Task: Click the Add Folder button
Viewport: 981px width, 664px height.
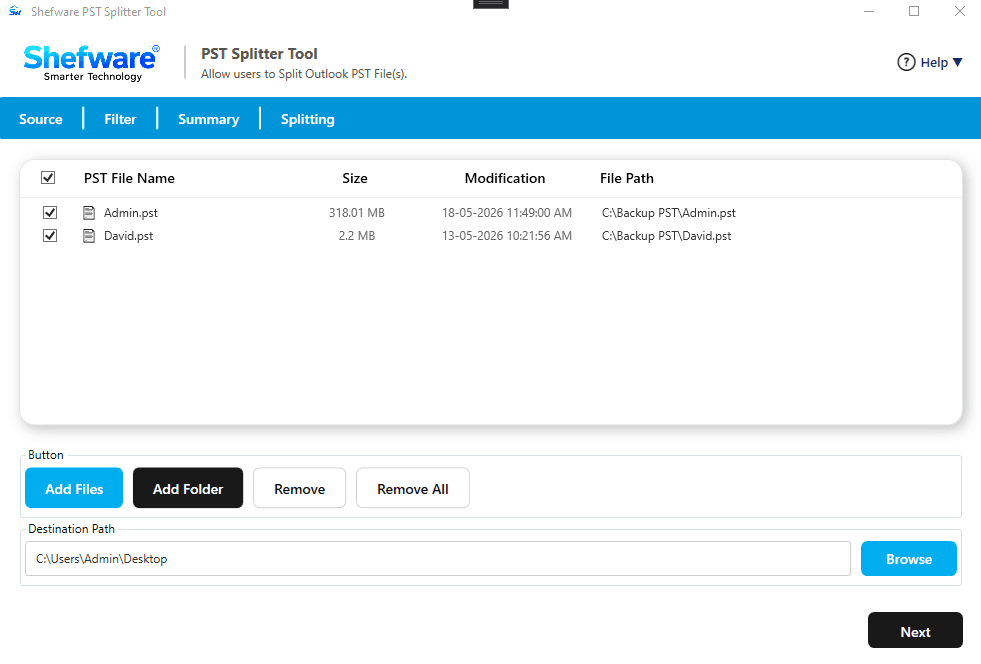Action: [188, 488]
